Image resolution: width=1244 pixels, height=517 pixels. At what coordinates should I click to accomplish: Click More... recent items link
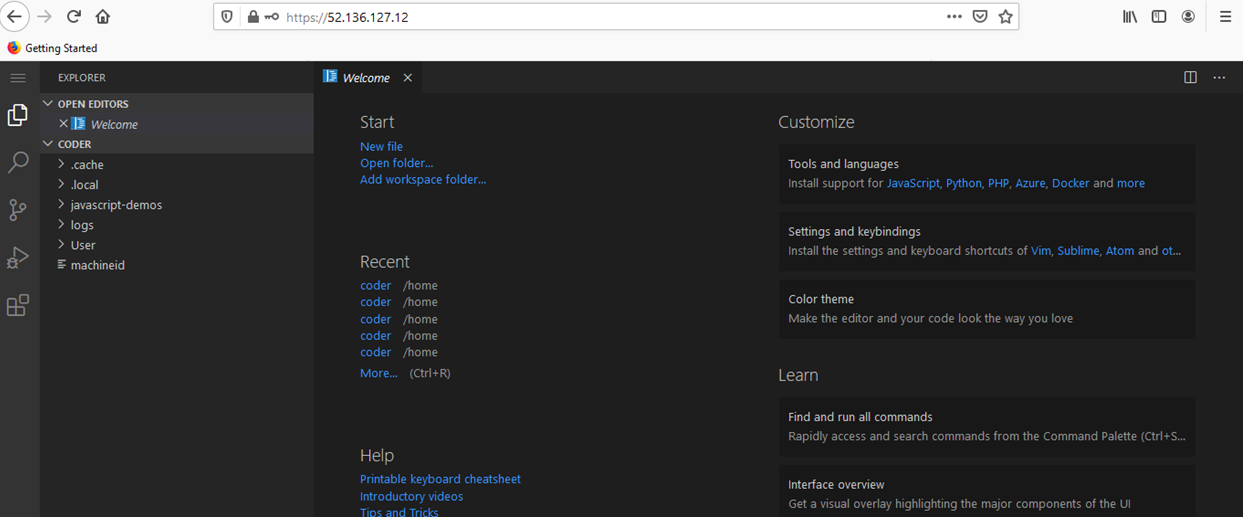pos(379,373)
